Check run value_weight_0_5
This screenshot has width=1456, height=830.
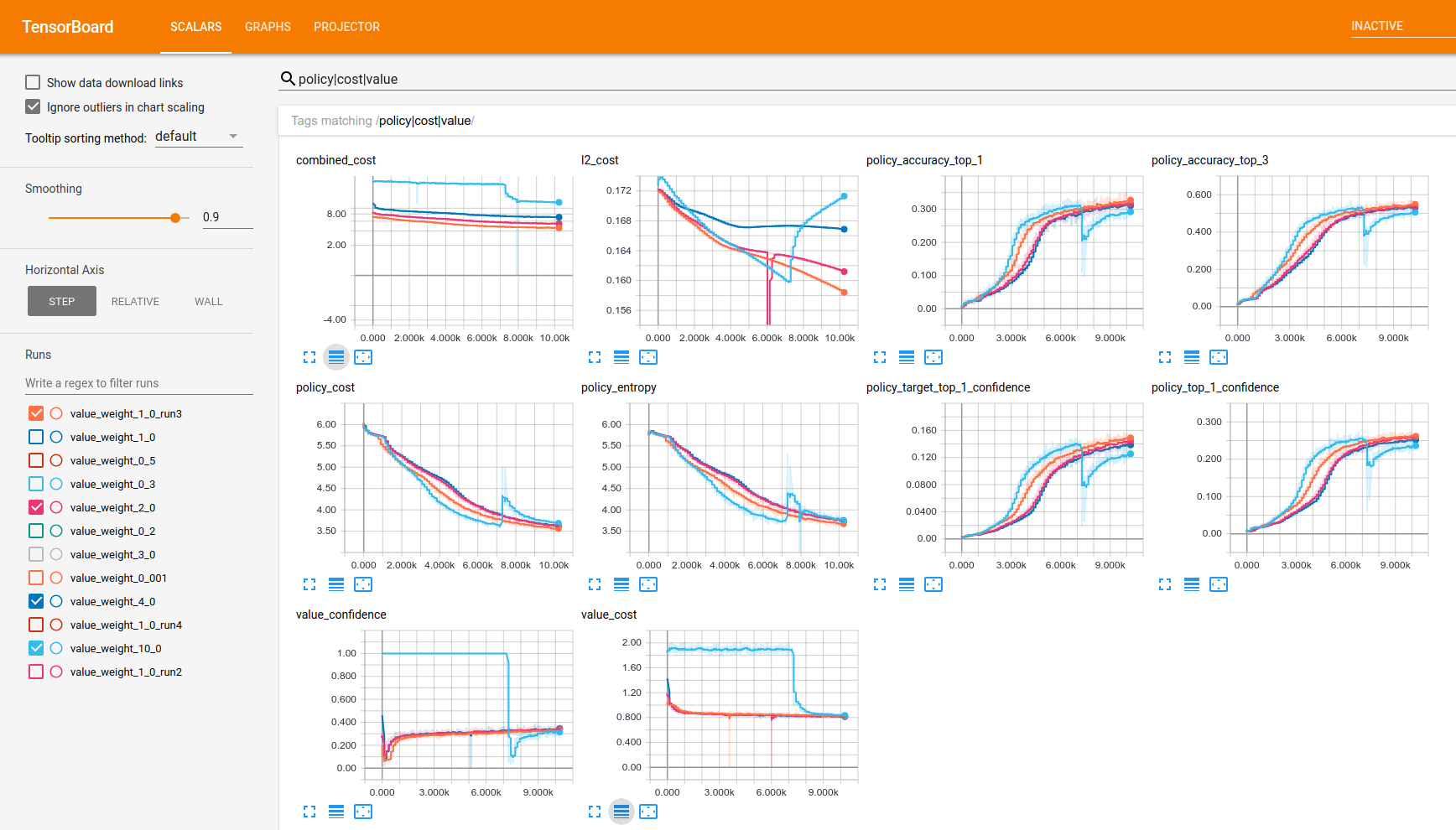pos(36,460)
